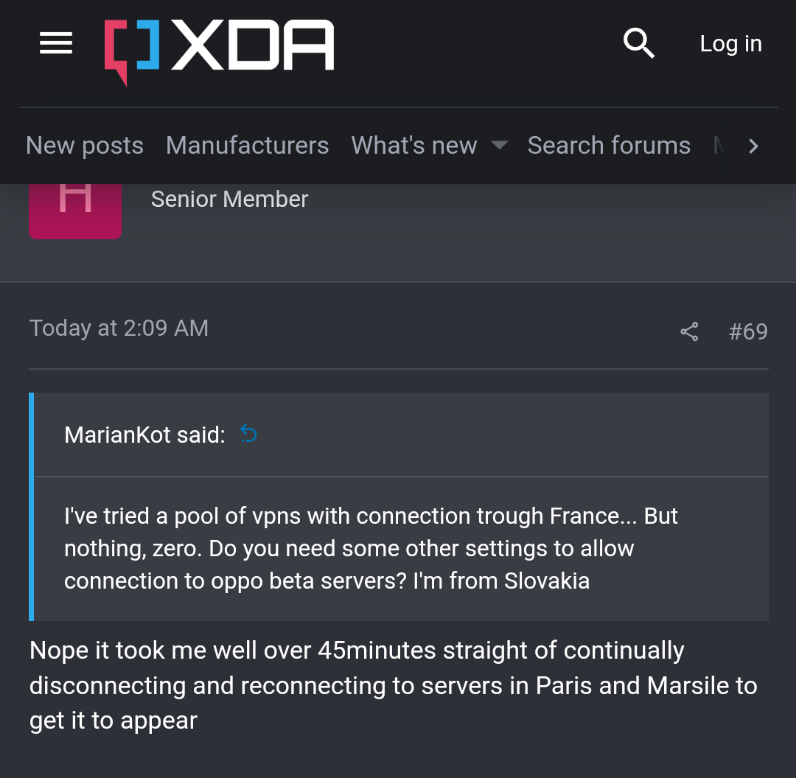Open search with the magnifier icon

click(638, 44)
